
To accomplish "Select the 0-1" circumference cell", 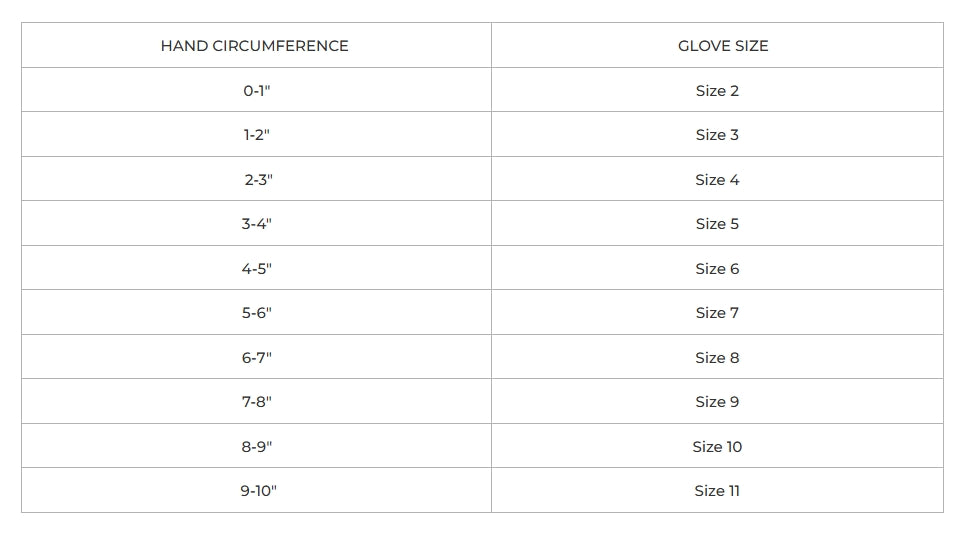I will click(x=257, y=91).
